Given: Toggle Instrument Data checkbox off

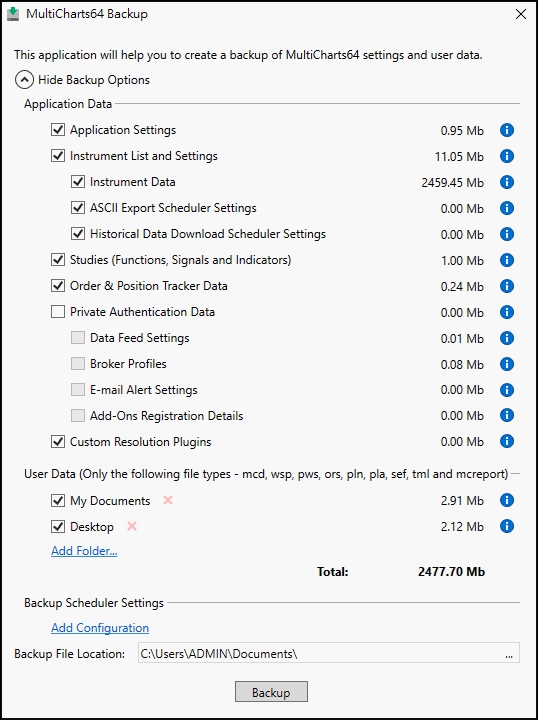Looking at the screenshot, I should coord(78,182).
